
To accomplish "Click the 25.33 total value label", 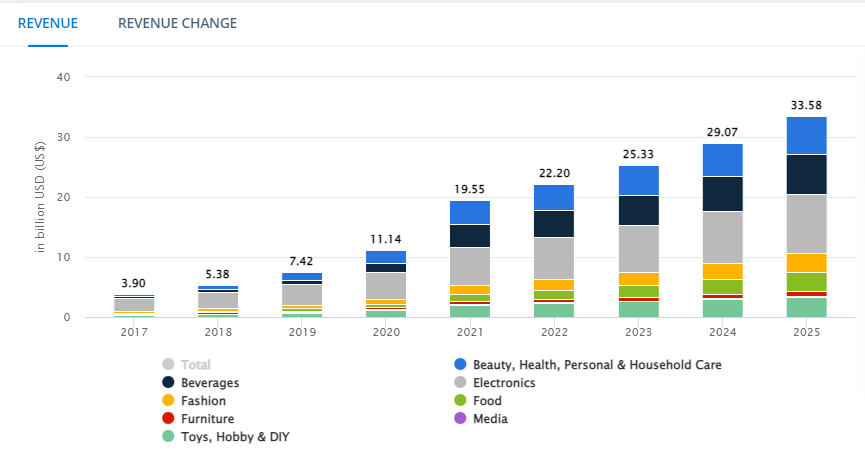I will tap(638, 154).
